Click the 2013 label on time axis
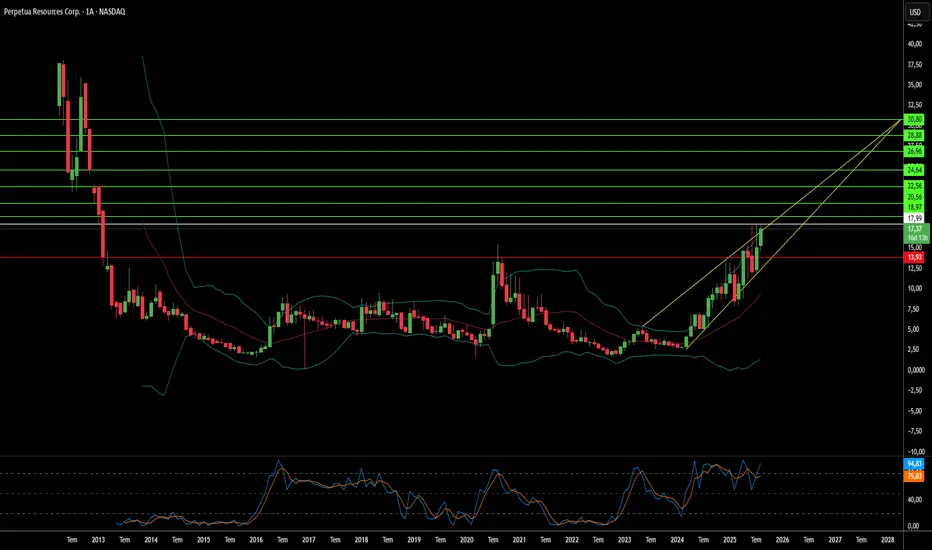The width and height of the screenshot is (932, 550). 98,539
